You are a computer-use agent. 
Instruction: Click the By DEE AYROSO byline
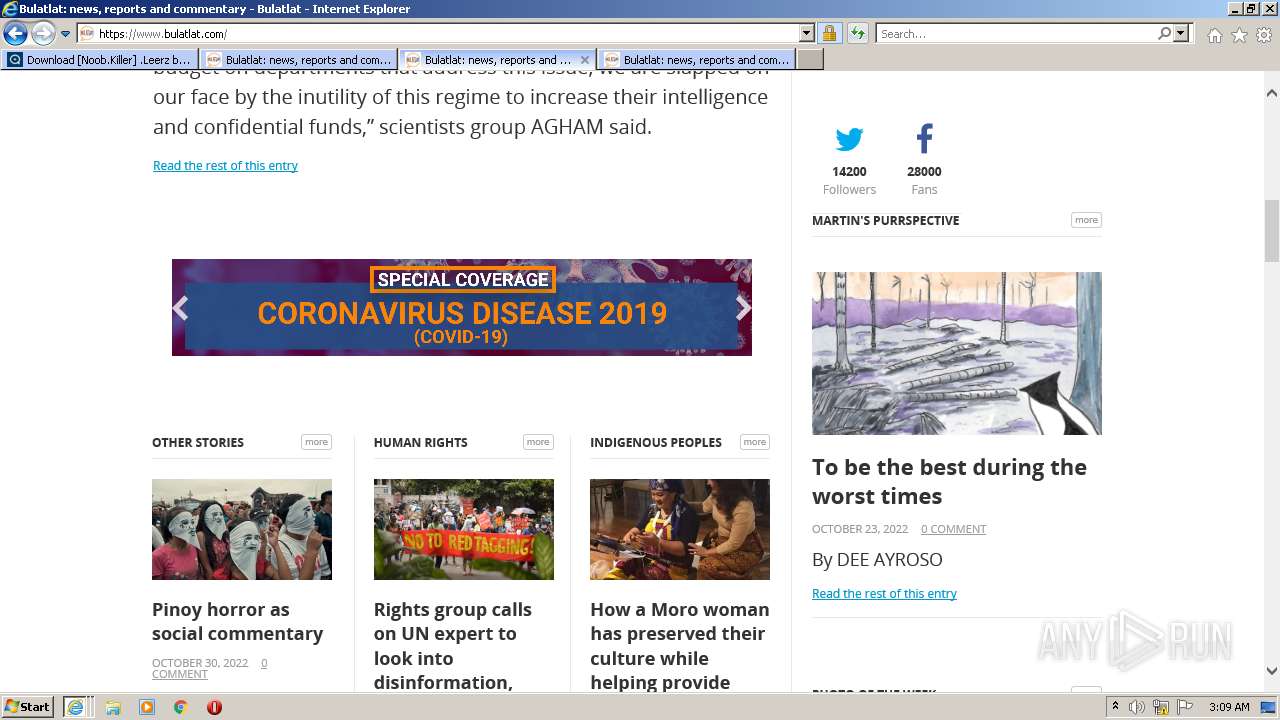pyautogui.click(x=877, y=560)
